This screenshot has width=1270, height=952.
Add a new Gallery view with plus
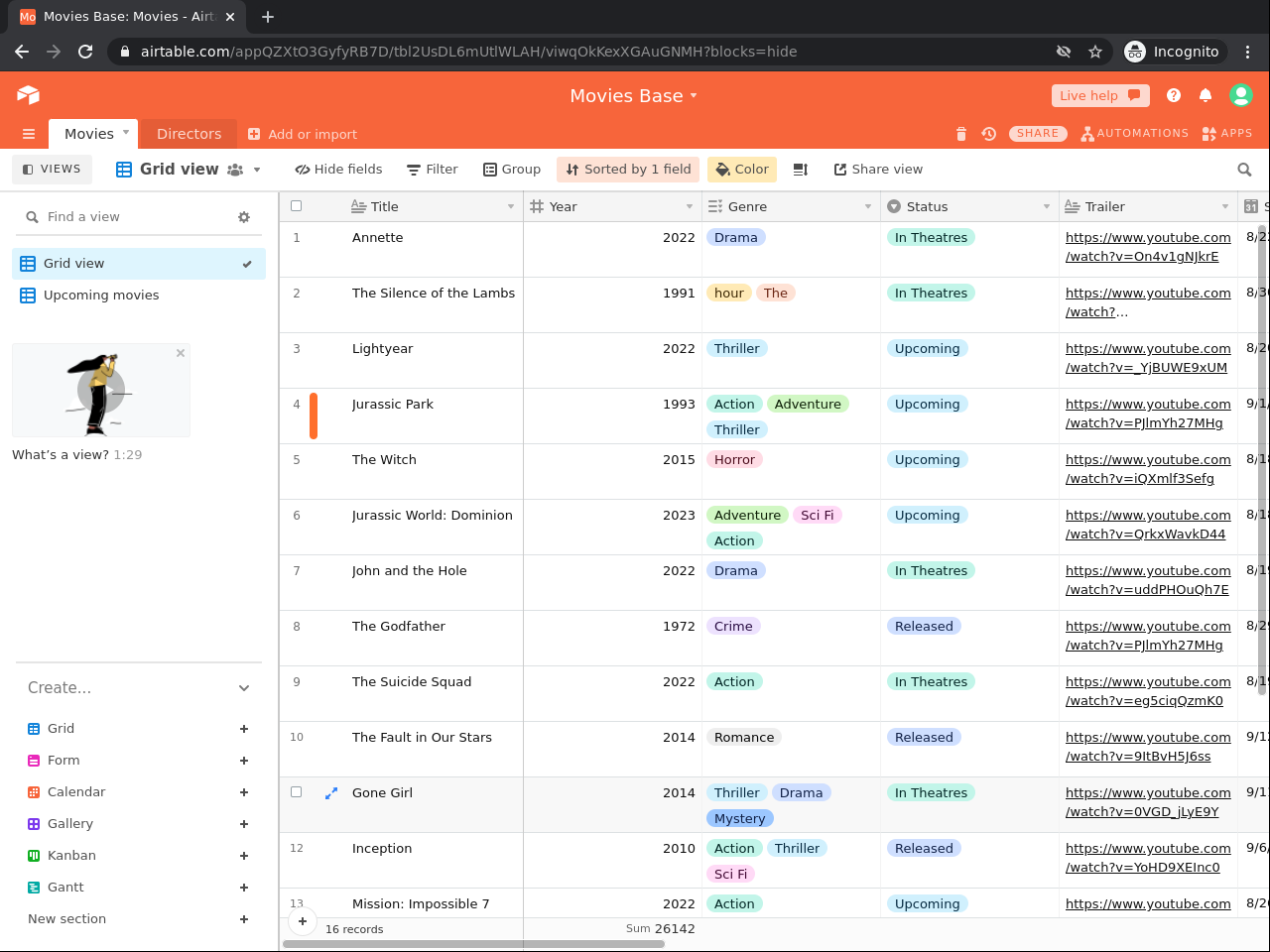[244, 824]
